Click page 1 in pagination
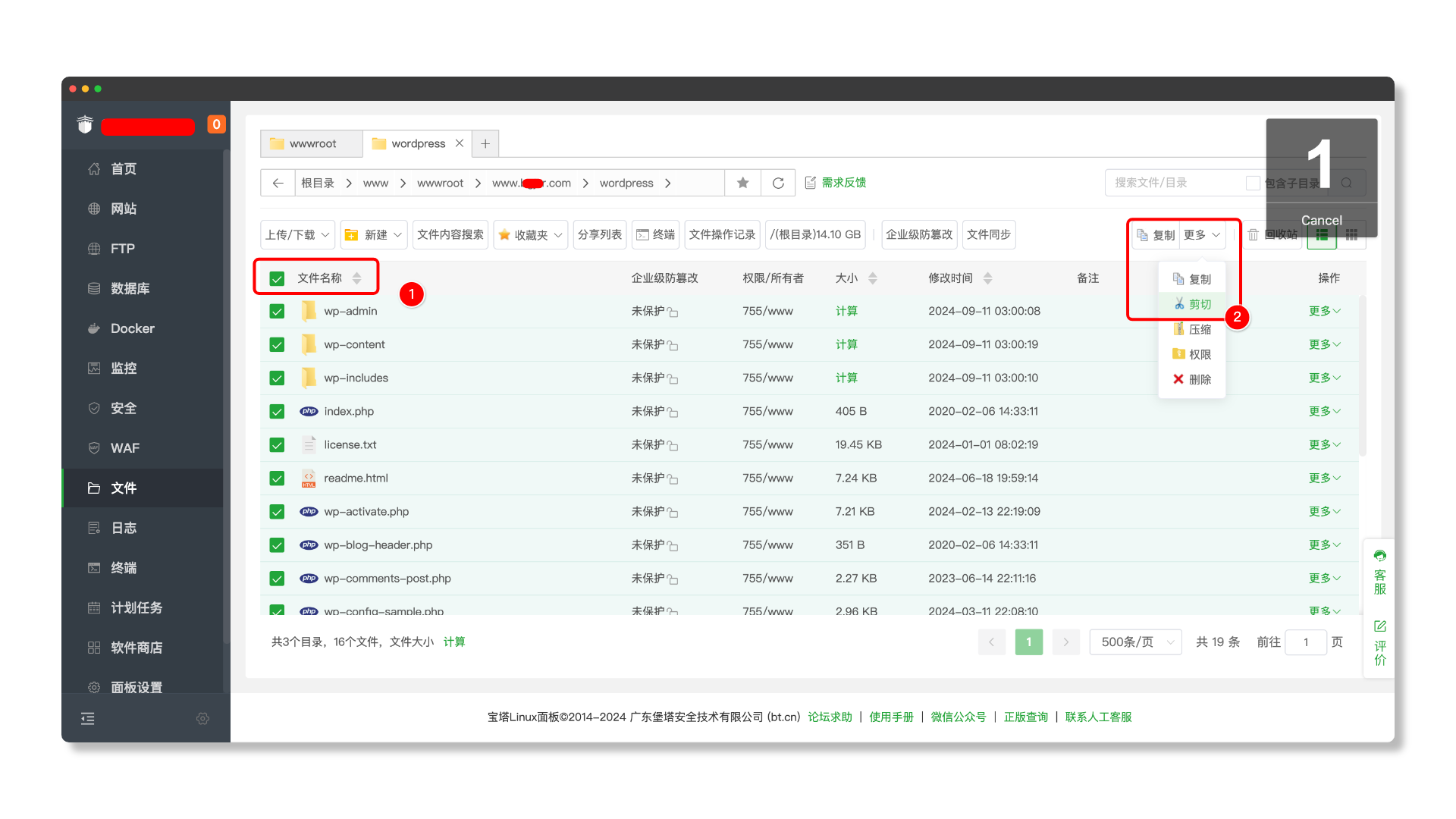1456x819 pixels. pos(1029,642)
